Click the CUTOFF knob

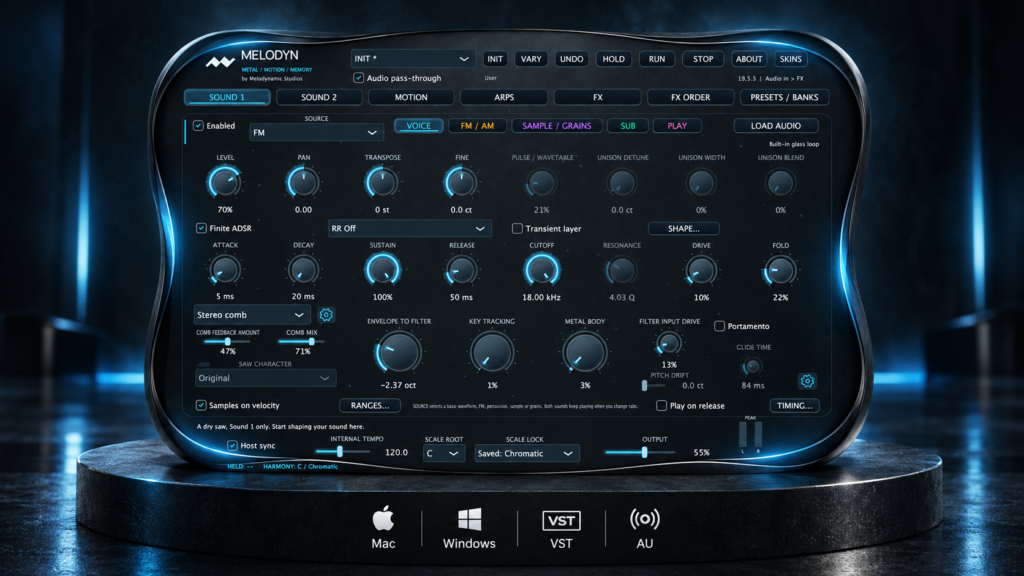[x=541, y=270]
